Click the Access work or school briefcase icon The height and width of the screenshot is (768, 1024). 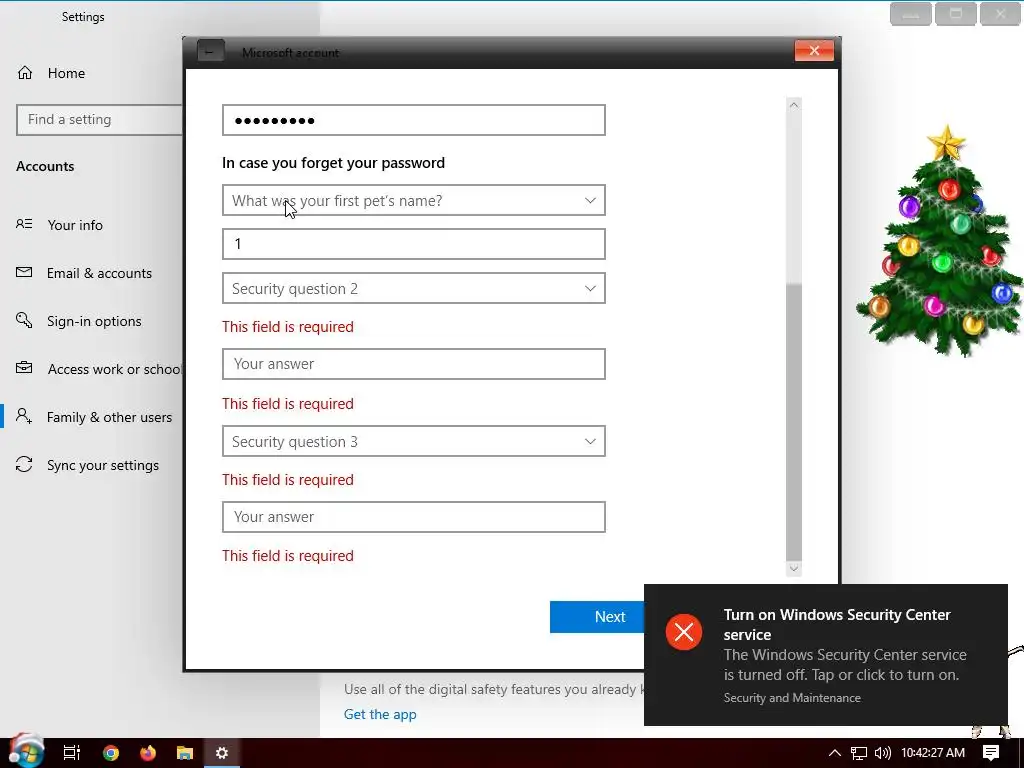(x=24, y=368)
